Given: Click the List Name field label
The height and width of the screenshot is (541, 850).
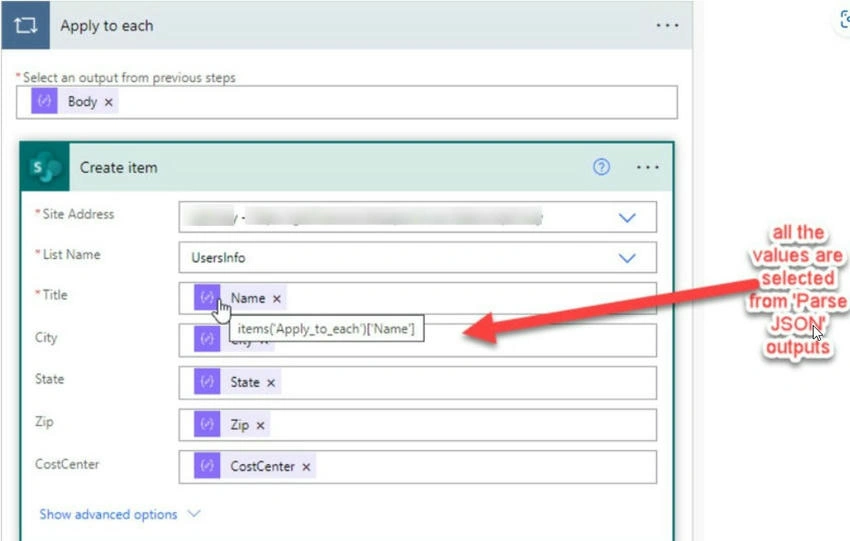Looking at the screenshot, I should tap(71, 254).
